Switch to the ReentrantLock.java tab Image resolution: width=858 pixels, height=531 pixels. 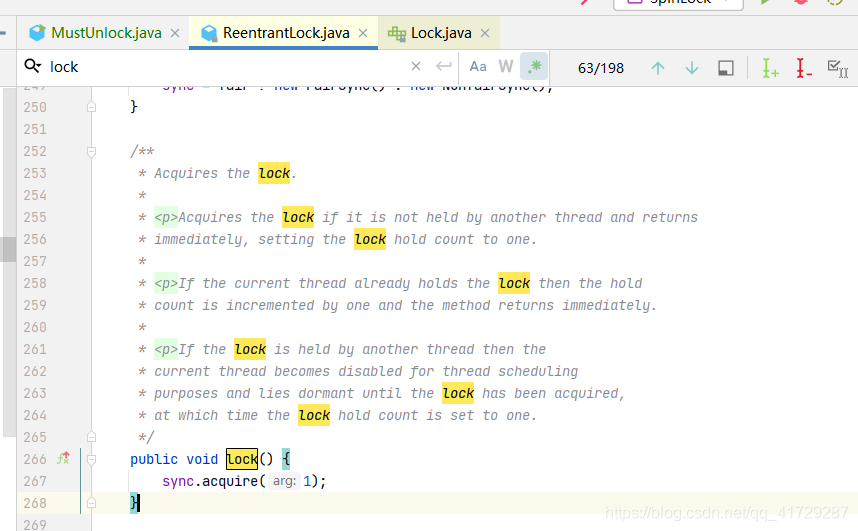(286, 33)
